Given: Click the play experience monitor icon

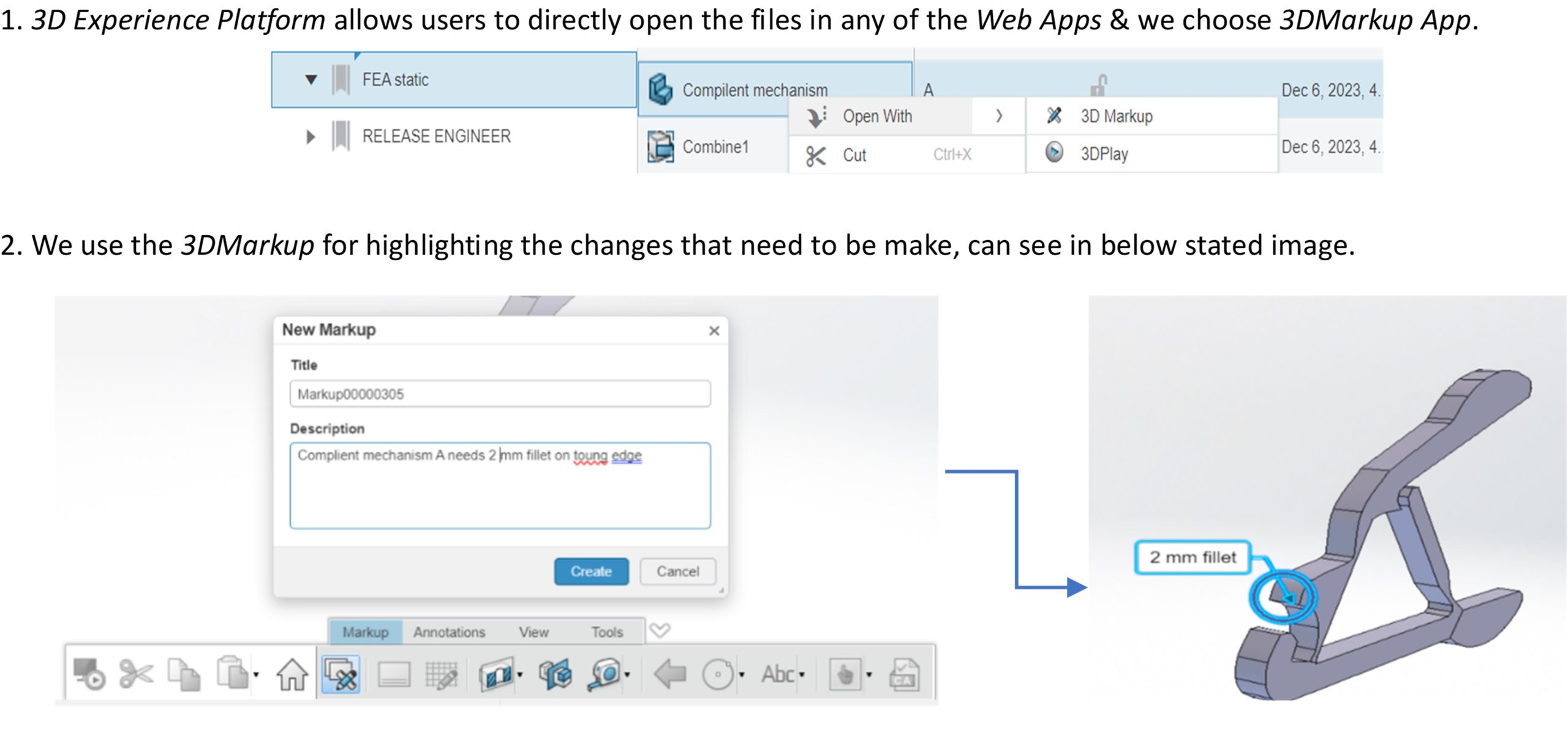Looking at the screenshot, I should point(89,674).
